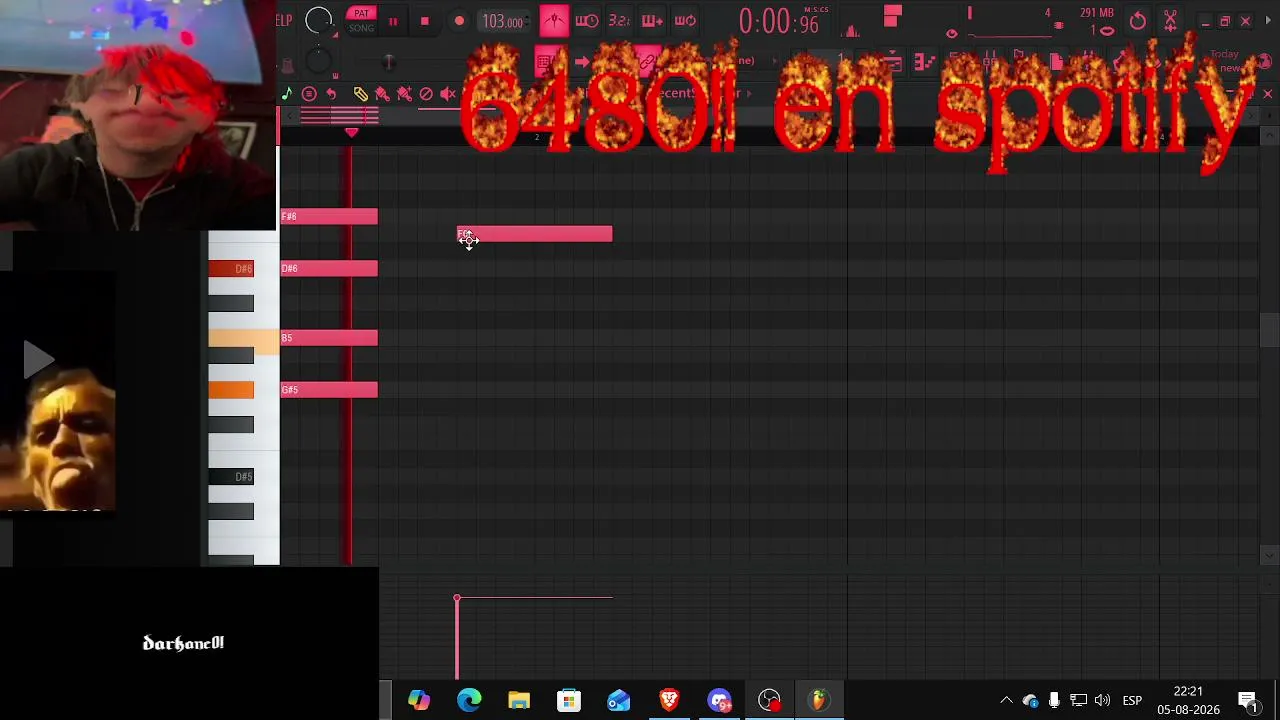Select the Paint drums brush tool
The image size is (1280, 720).
click(404, 94)
